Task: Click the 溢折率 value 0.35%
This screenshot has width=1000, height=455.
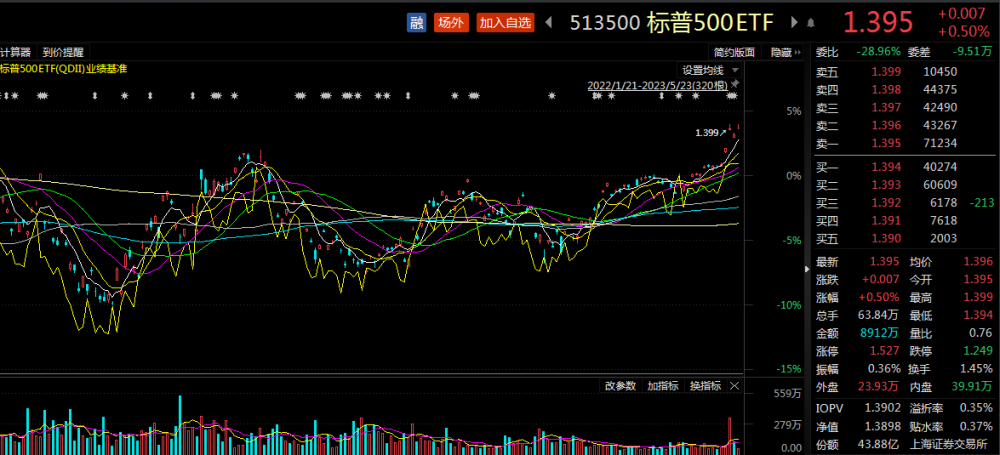Action: click(976, 408)
